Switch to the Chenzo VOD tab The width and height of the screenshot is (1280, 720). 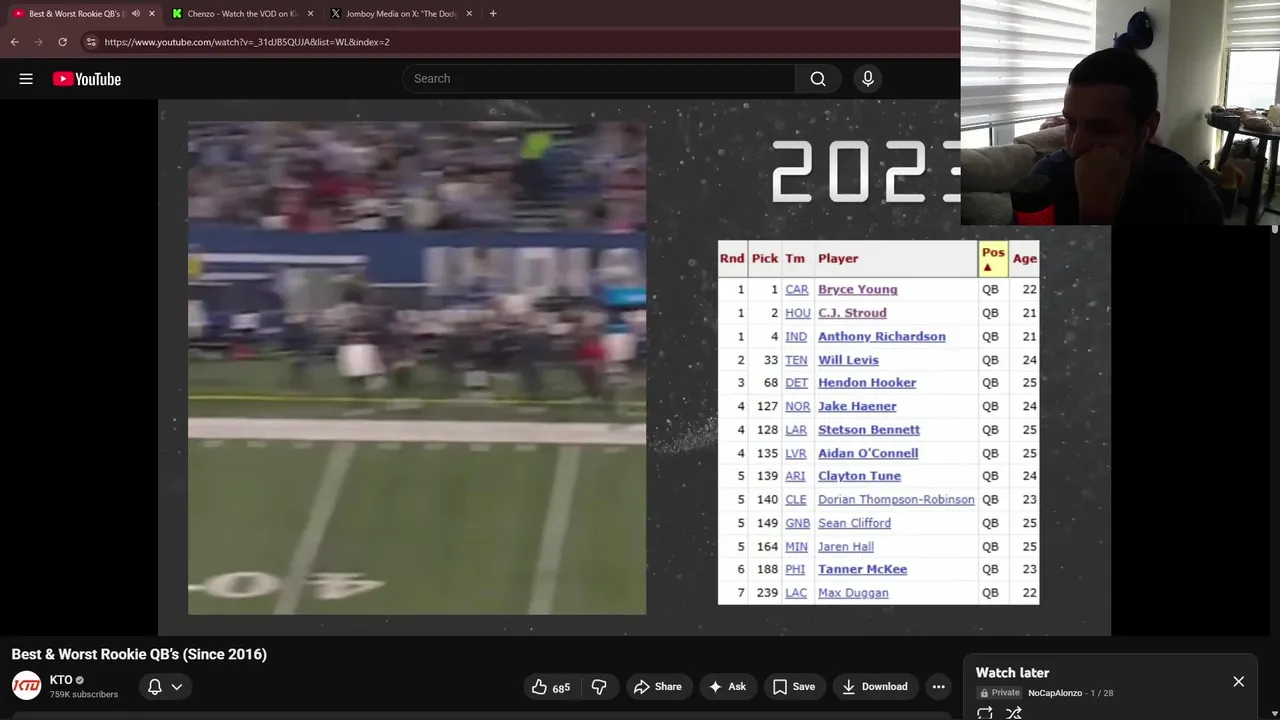click(x=242, y=14)
